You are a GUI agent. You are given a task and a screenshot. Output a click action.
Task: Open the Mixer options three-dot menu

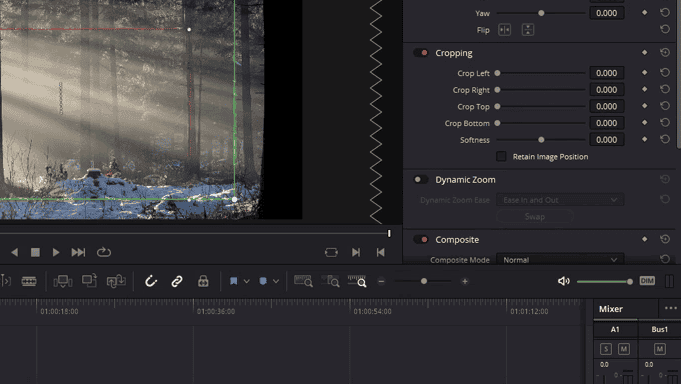(x=671, y=308)
